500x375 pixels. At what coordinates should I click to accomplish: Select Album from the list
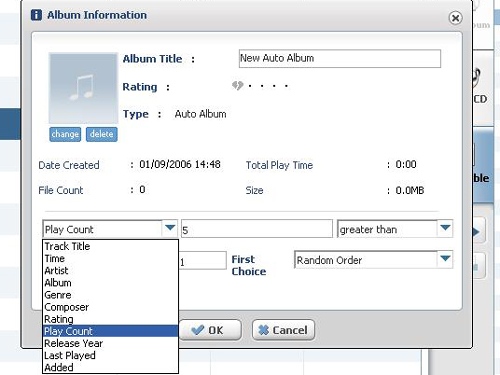pyautogui.click(x=111, y=283)
